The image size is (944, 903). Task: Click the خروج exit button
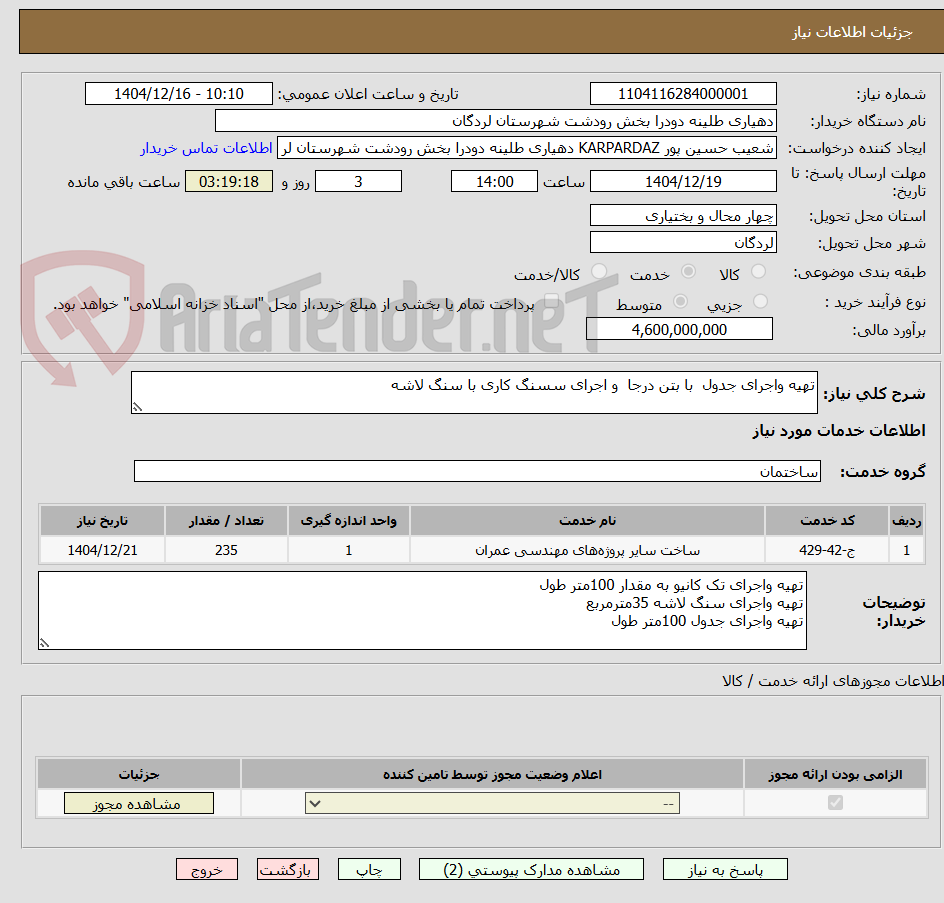206,869
